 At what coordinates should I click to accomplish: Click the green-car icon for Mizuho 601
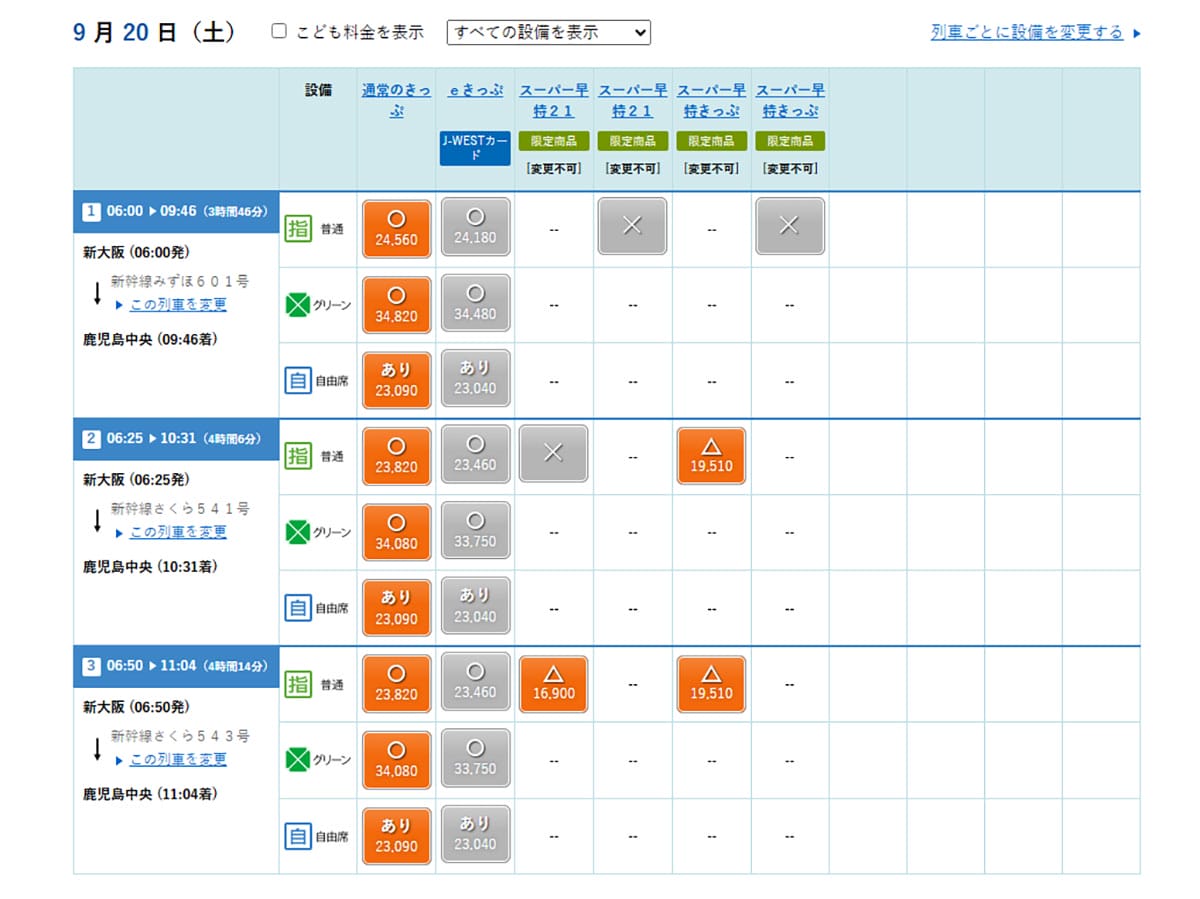point(298,305)
